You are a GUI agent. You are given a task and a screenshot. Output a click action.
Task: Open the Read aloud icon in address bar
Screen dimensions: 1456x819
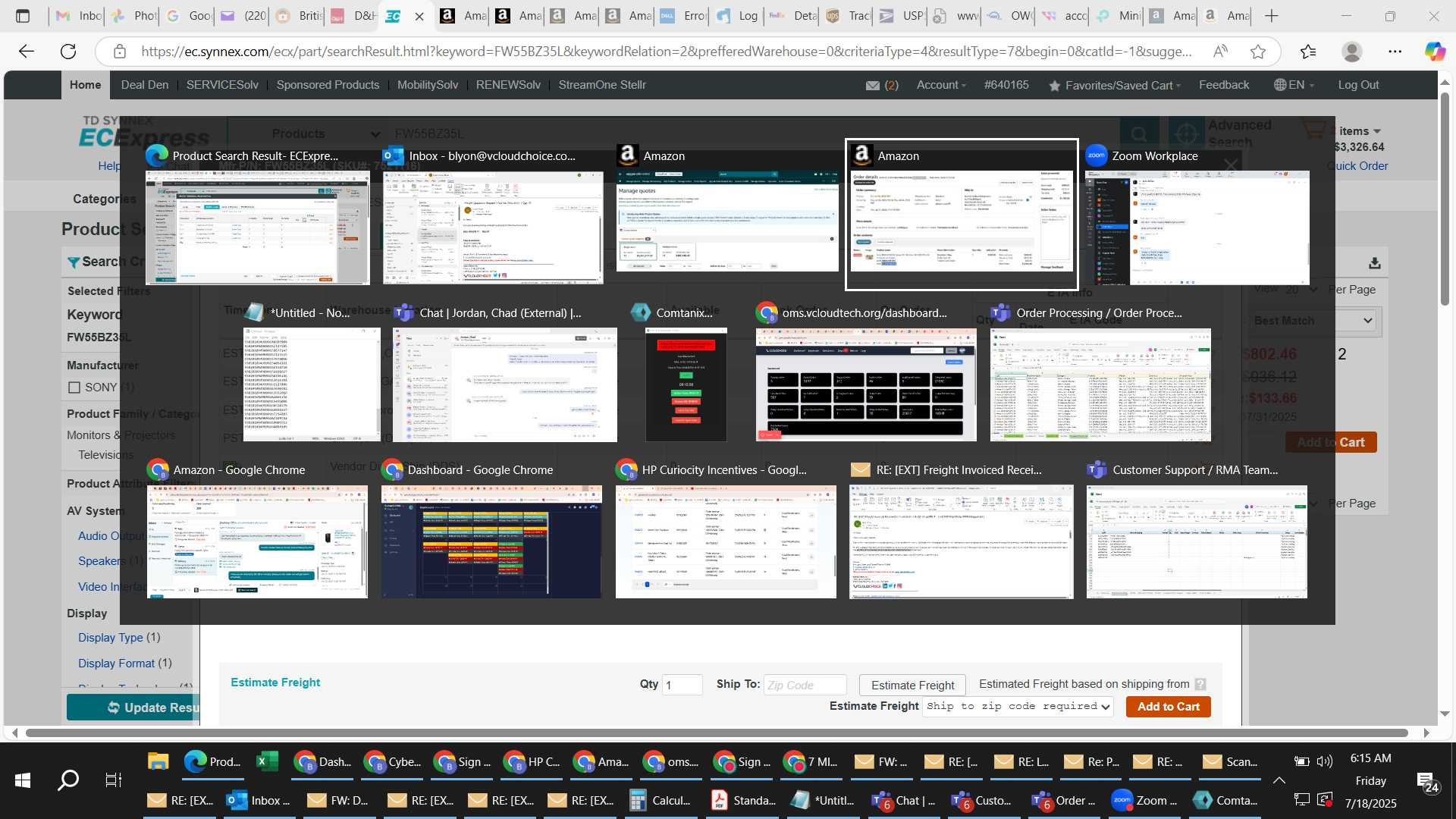coord(1220,52)
